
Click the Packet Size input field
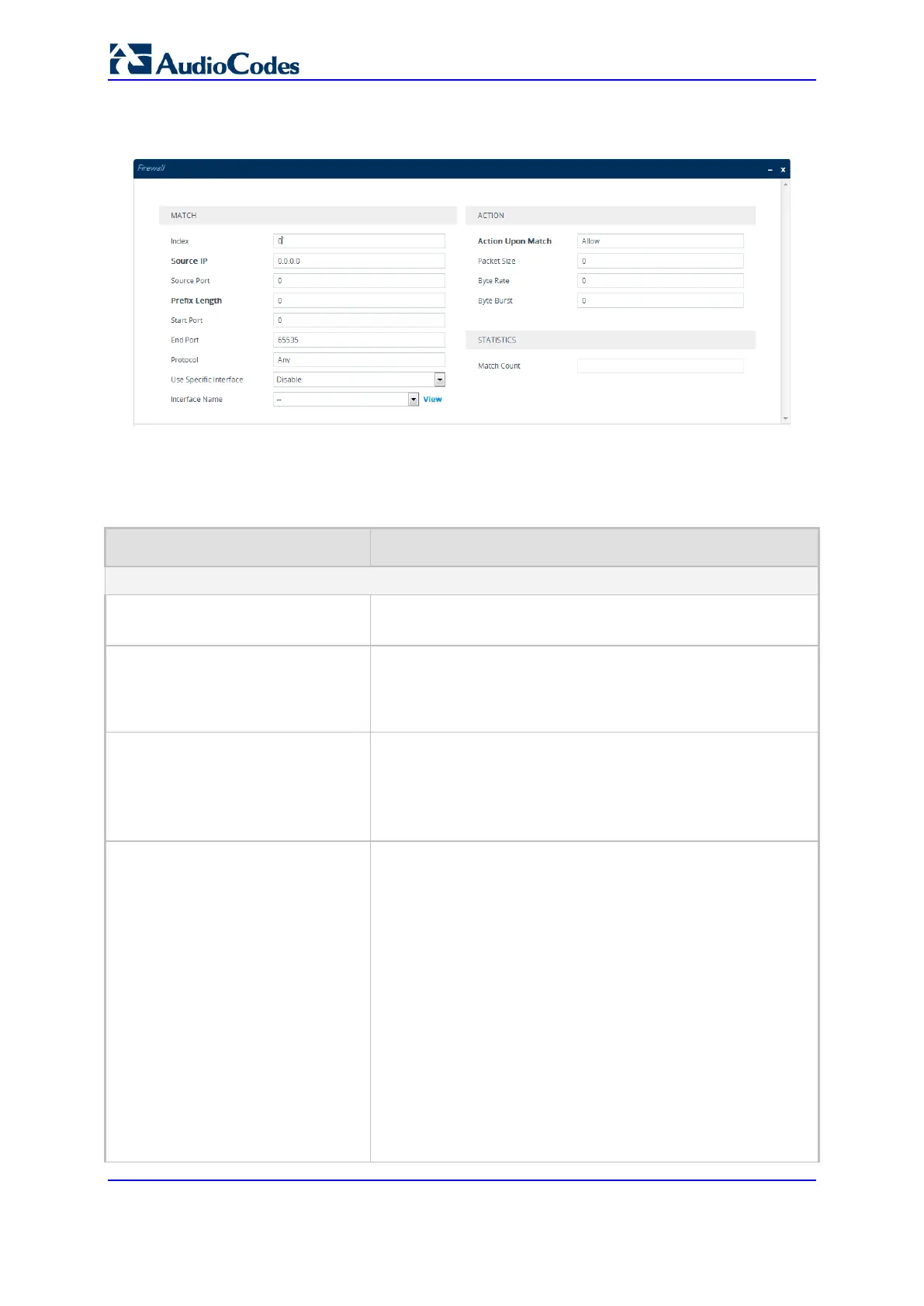click(660, 261)
